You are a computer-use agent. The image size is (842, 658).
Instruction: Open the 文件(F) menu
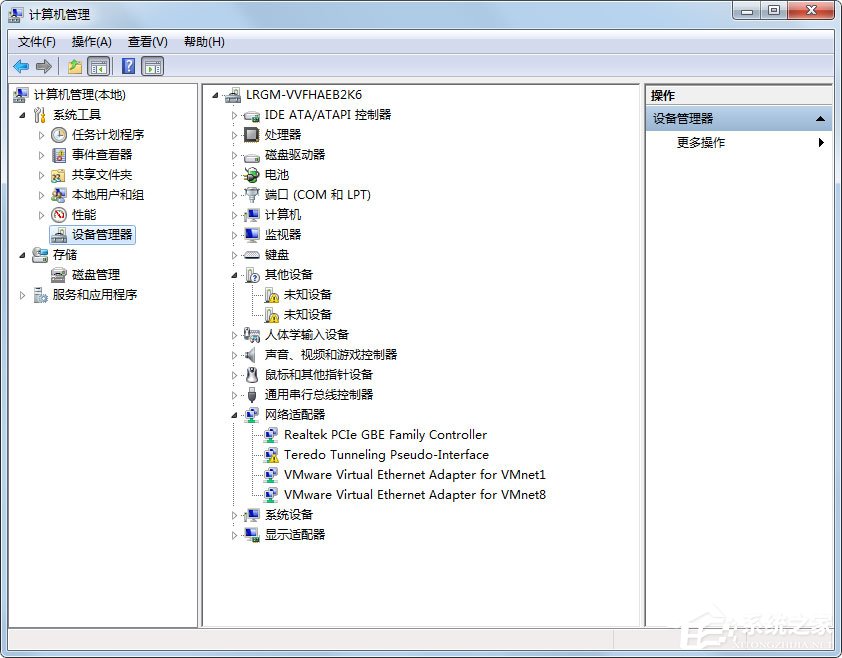click(x=37, y=41)
